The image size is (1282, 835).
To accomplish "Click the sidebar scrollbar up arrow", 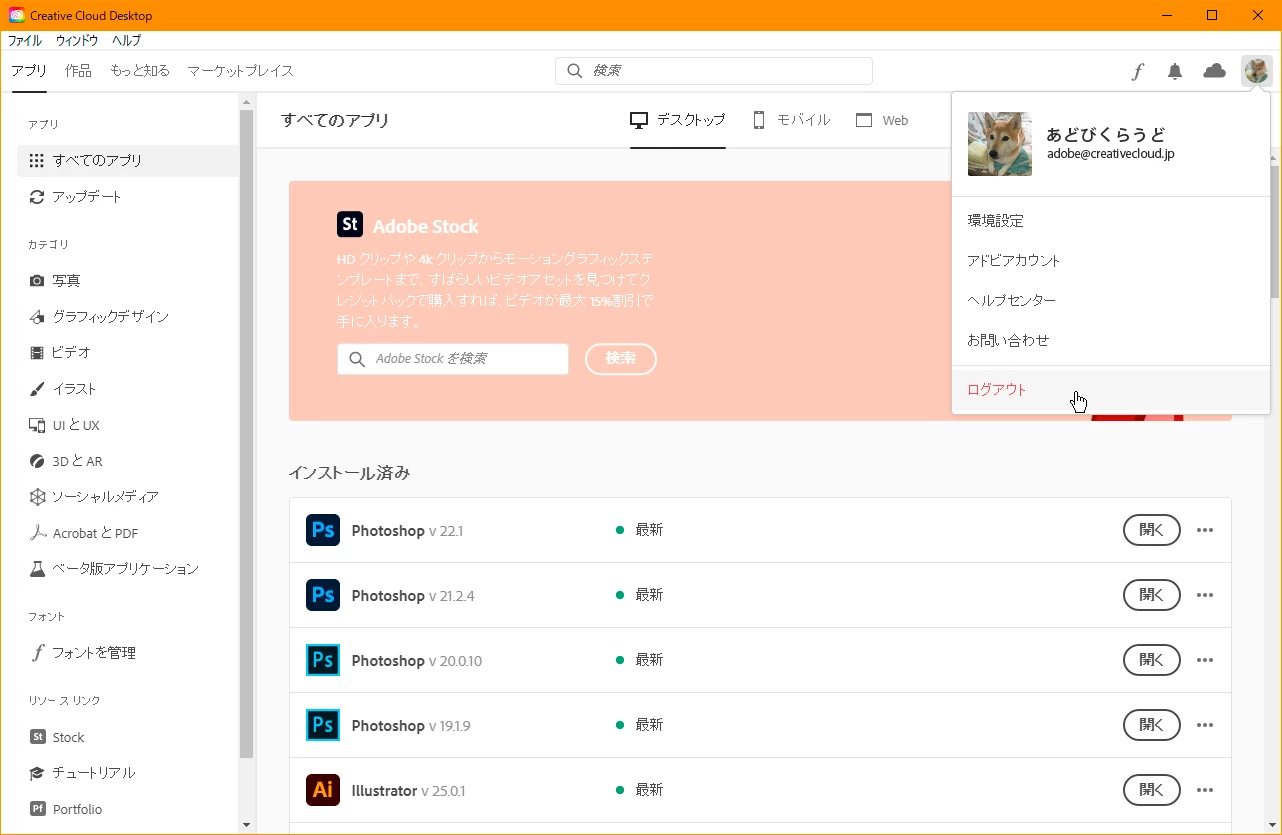I will 247,101.
